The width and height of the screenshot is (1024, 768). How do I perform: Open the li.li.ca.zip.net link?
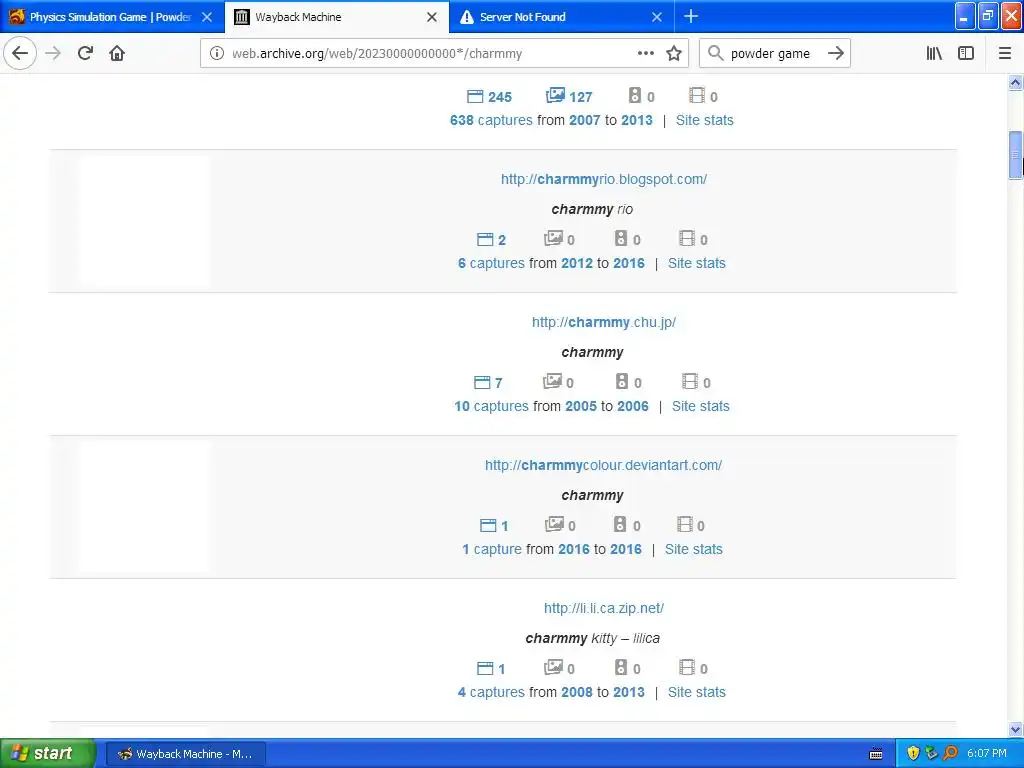[x=604, y=608]
